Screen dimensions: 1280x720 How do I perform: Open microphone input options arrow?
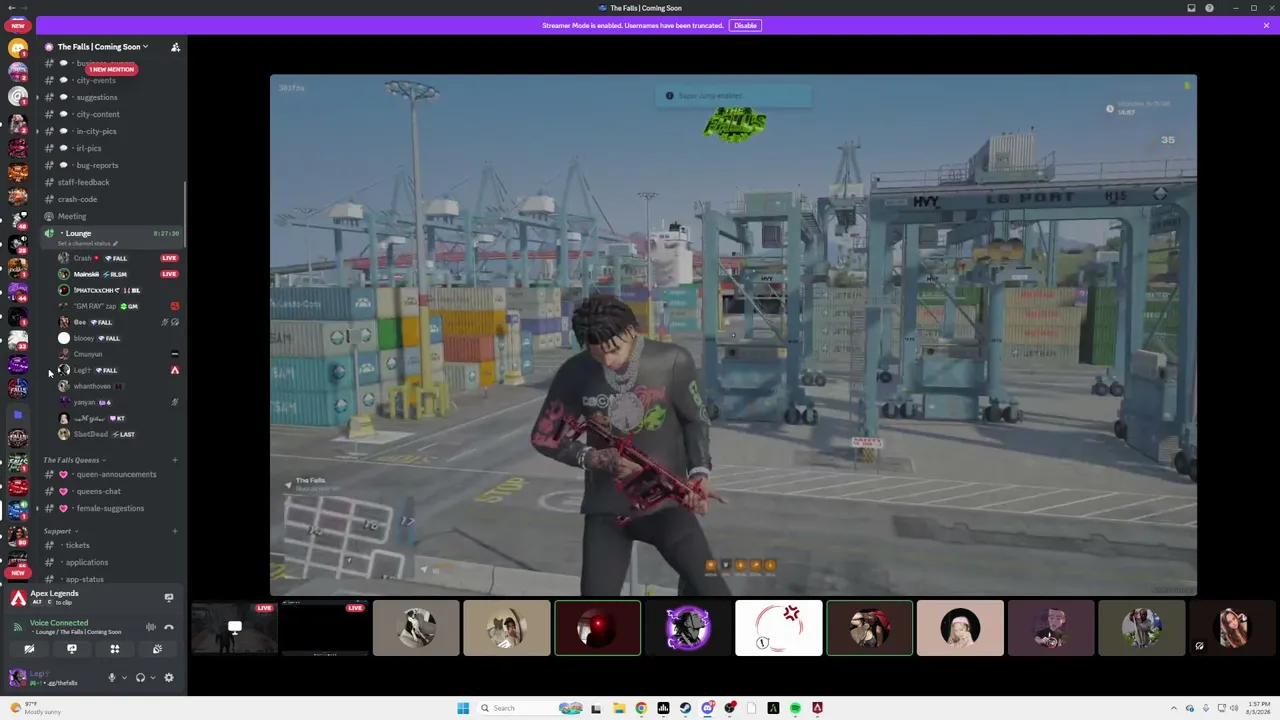tap(124, 678)
